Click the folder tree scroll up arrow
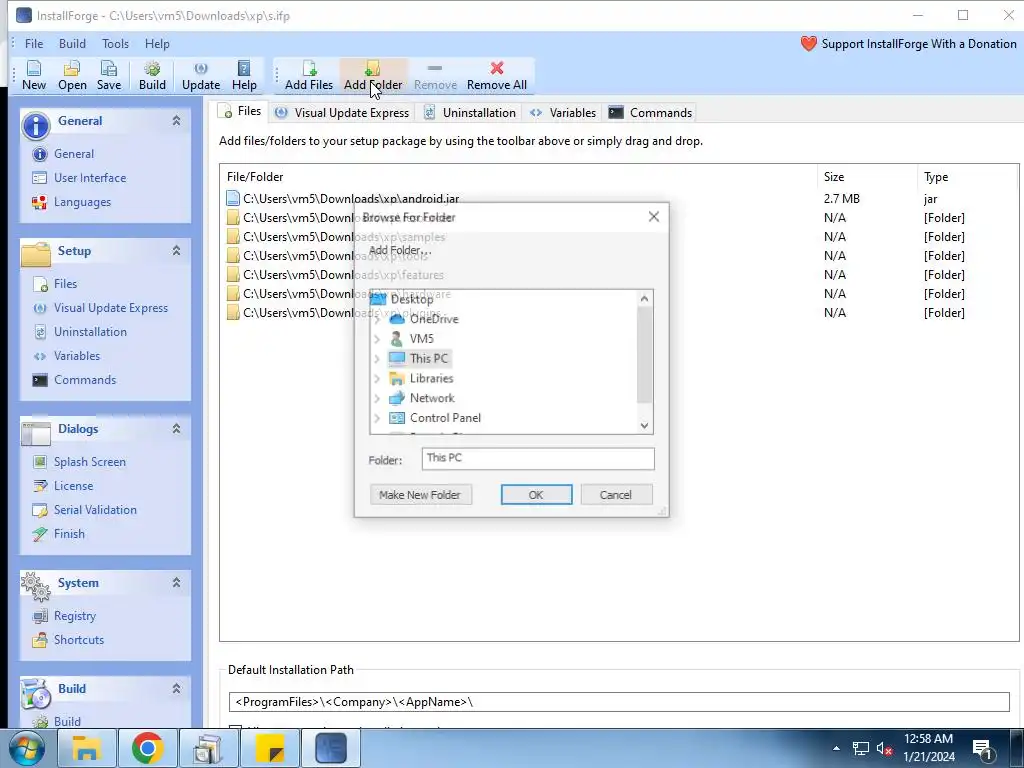This screenshot has height=768, width=1024. pos(645,299)
